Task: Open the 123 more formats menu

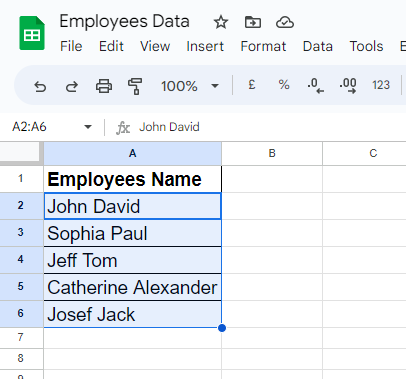Action: (381, 85)
